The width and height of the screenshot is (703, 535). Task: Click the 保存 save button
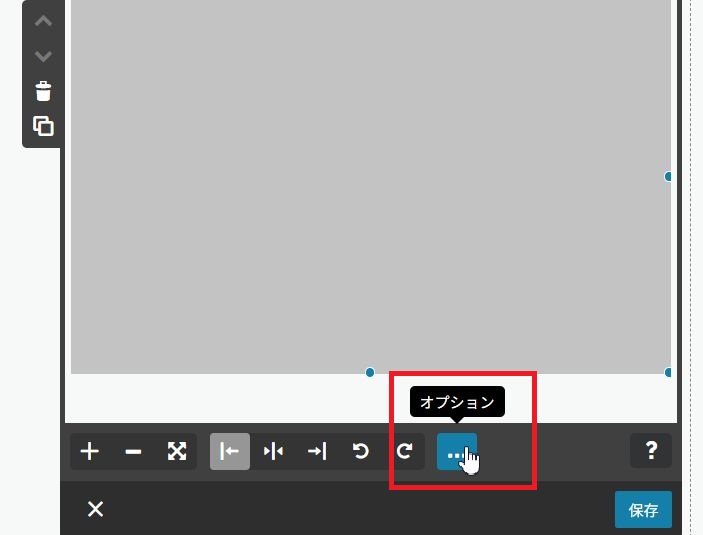tap(643, 509)
